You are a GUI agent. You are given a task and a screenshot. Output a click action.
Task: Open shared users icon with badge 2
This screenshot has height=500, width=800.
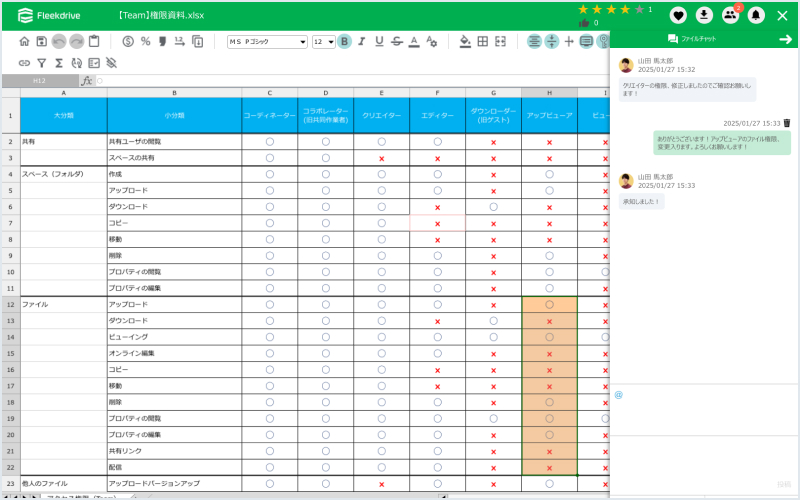pyautogui.click(x=731, y=15)
